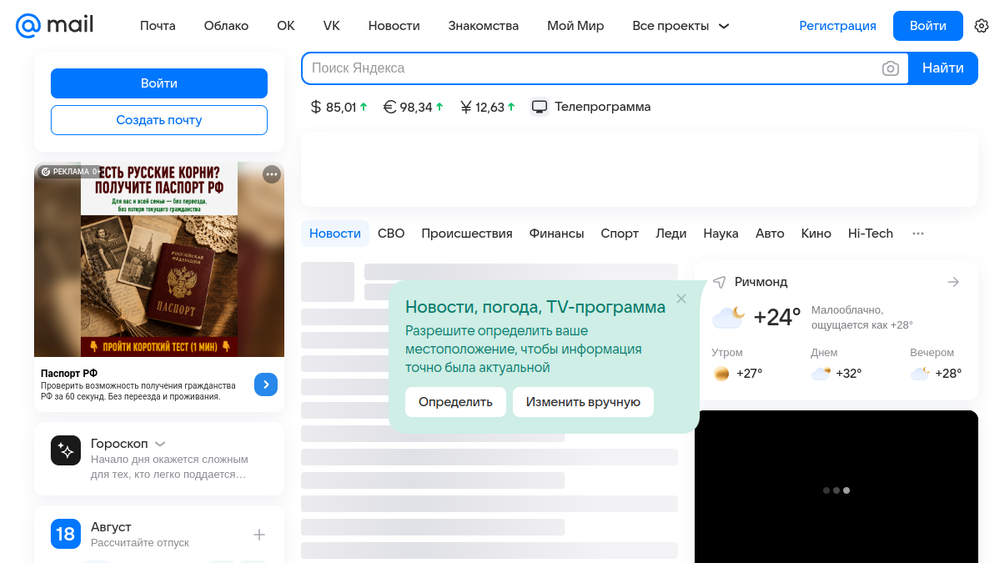This screenshot has height=563, width=1000.
Task: Show more news categories with ellipsis
Action: pos(918,233)
